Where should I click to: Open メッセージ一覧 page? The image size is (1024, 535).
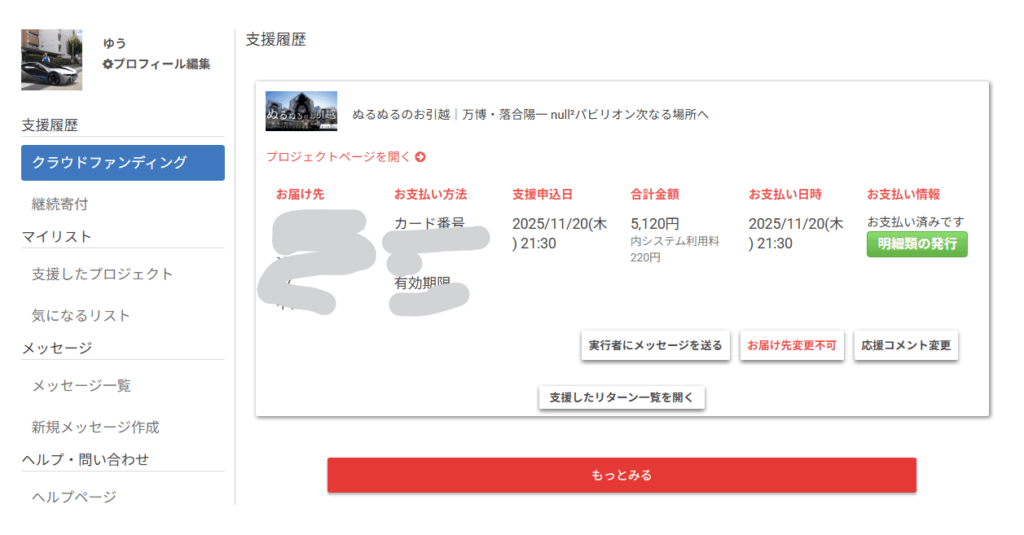[x=81, y=386]
